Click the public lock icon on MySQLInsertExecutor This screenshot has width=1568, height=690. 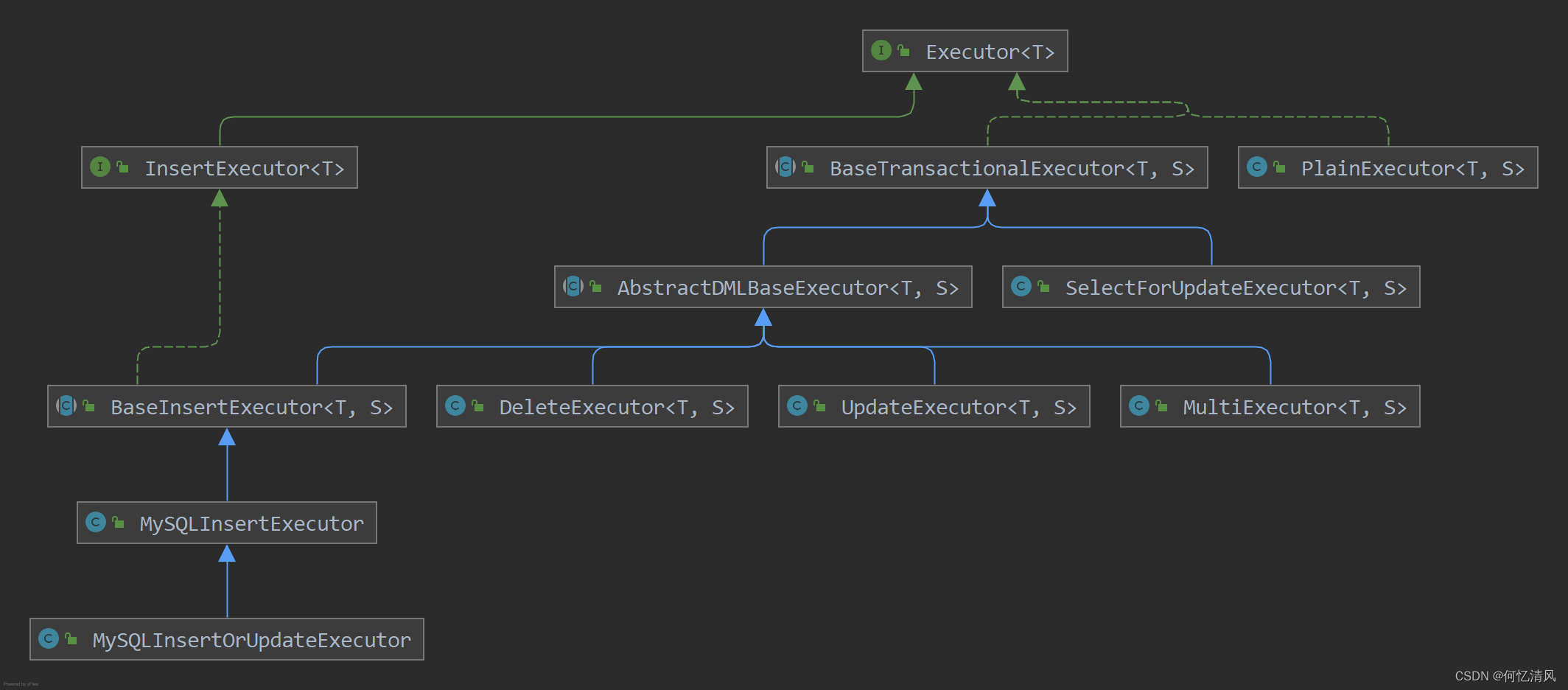[x=118, y=523]
